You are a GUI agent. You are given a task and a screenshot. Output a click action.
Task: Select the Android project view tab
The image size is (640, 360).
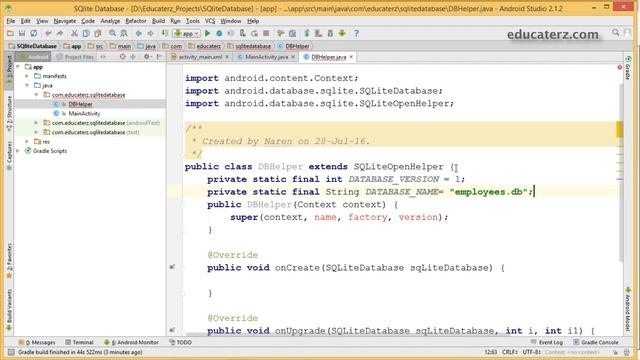33,57
